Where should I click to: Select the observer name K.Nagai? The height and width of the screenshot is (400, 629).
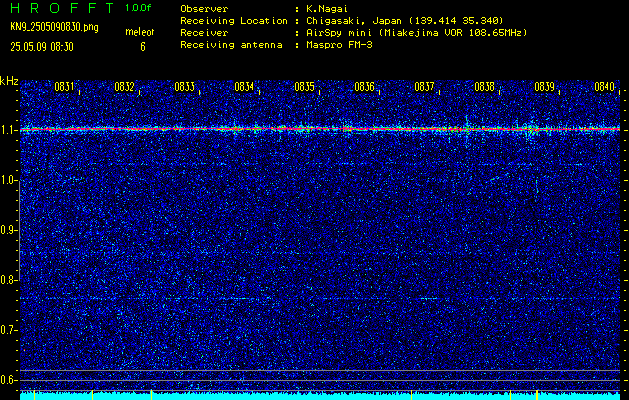click(327, 9)
